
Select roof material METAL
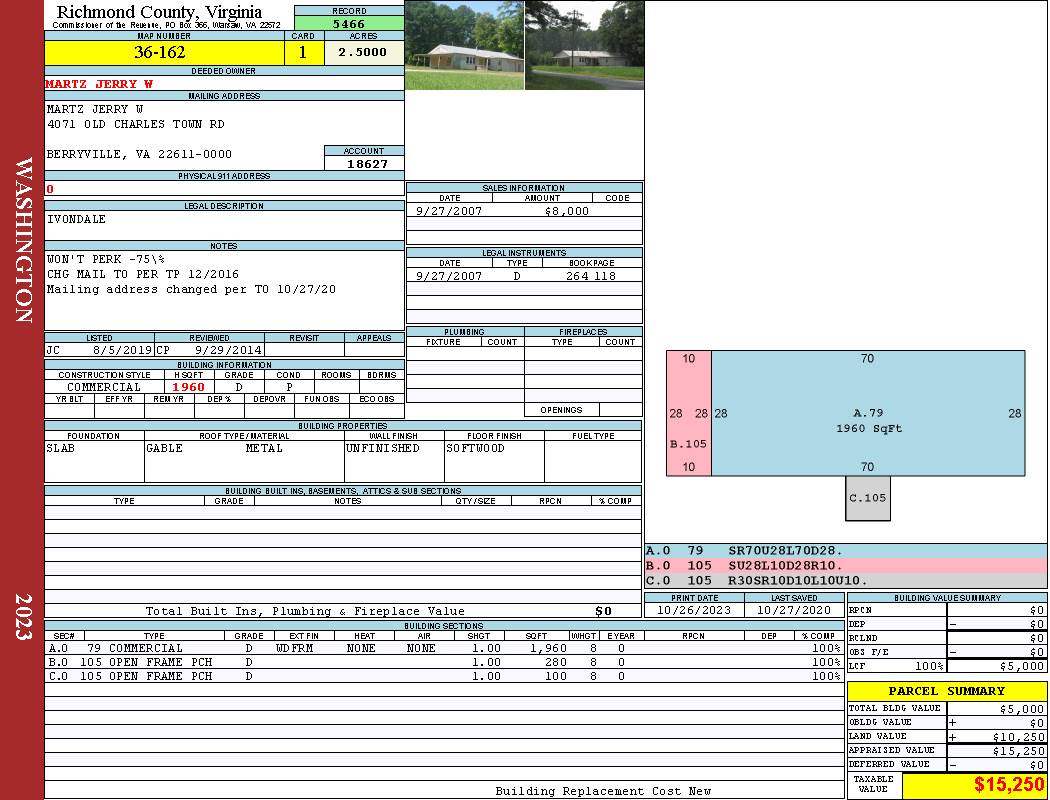tap(264, 449)
